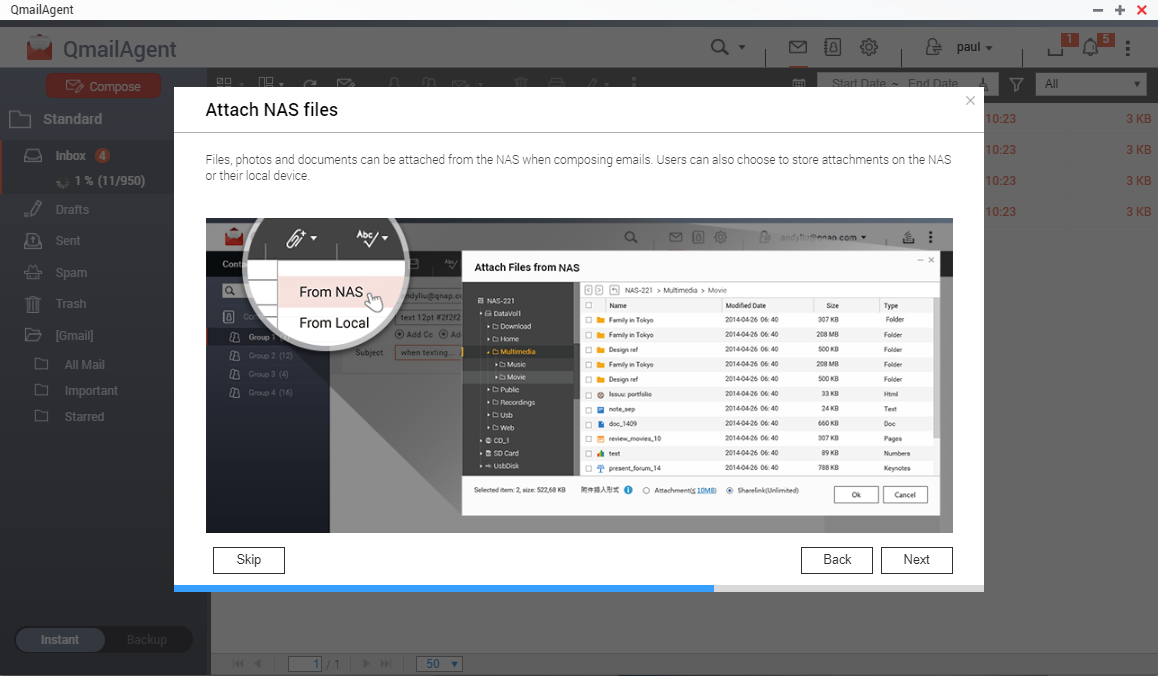Click the QmailAgent logo icon

pos(39,48)
